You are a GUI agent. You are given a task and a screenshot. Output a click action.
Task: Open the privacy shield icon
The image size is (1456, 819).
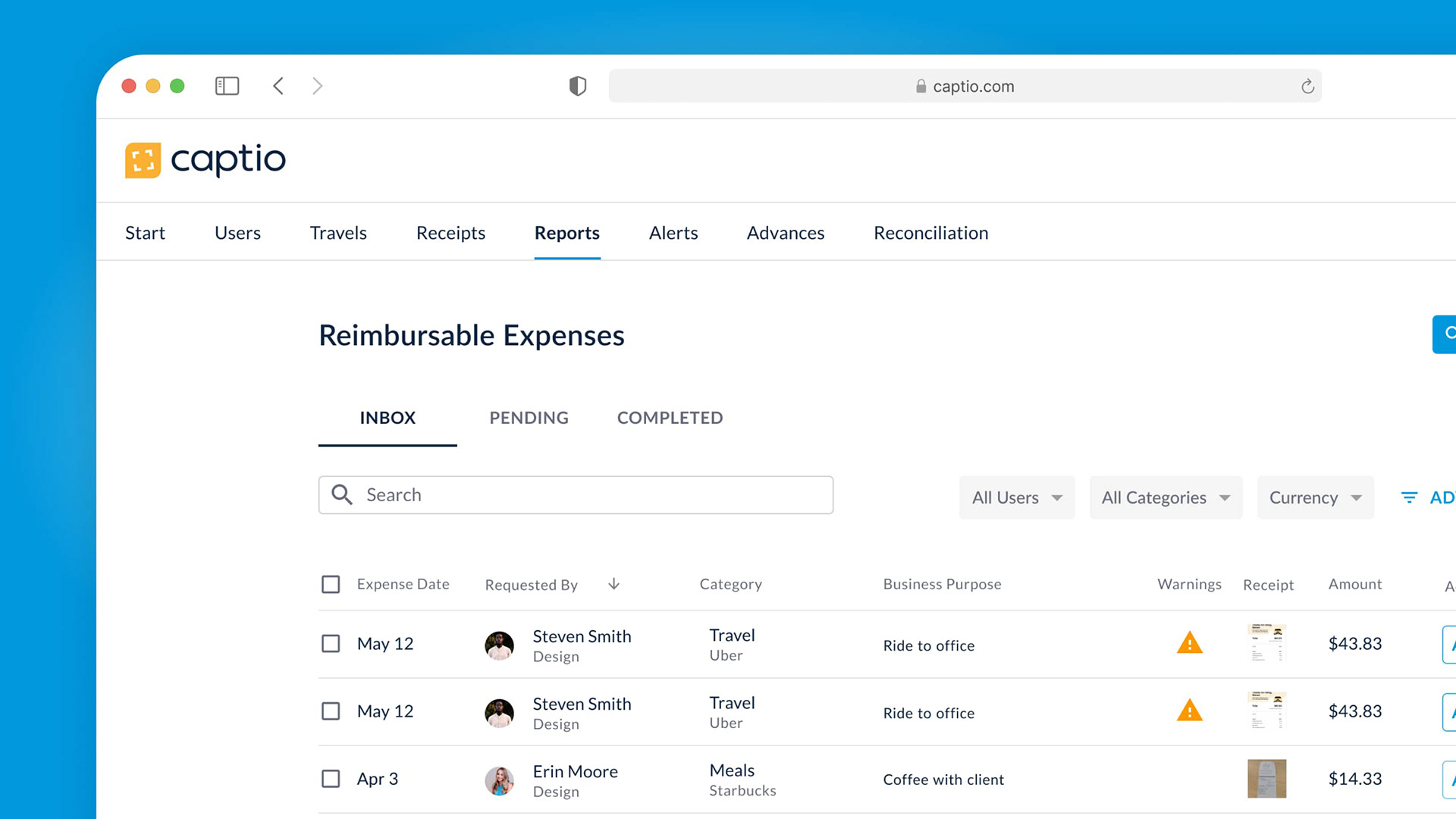pyautogui.click(x=578, y=86)
